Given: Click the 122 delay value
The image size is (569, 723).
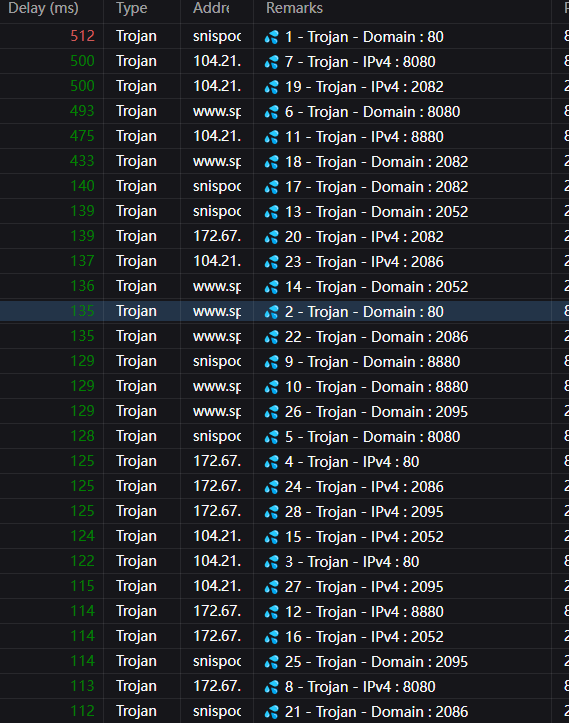Looking at the screenshot, I should [83, 561].
